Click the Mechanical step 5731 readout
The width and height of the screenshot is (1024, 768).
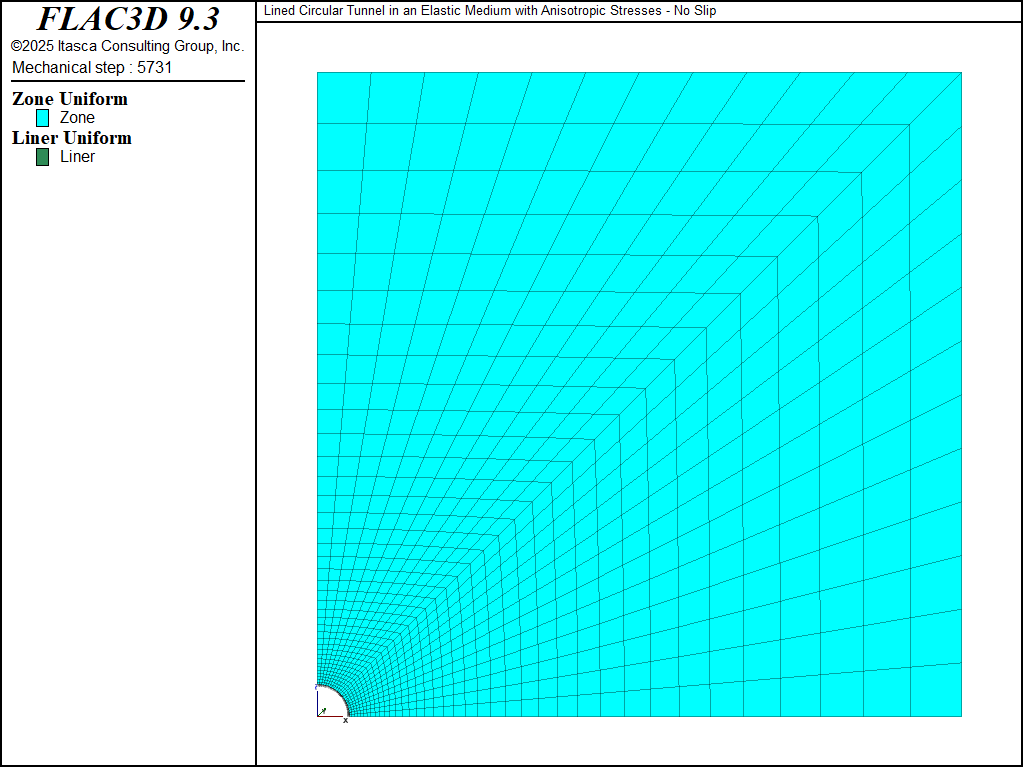click(92, 67)
